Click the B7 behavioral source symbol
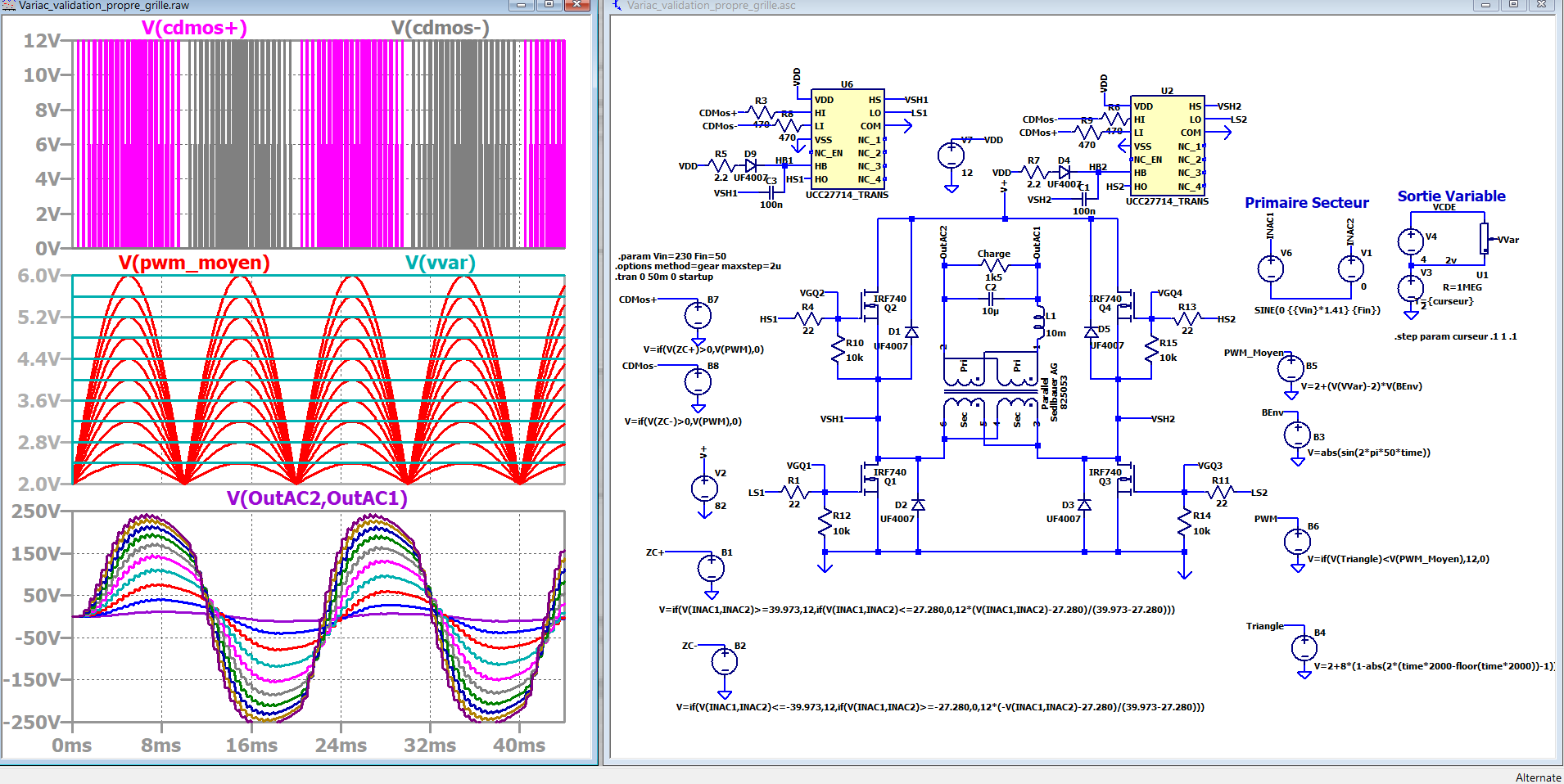This screenshot has height=784, width=1564. click(x=698, y=314)
